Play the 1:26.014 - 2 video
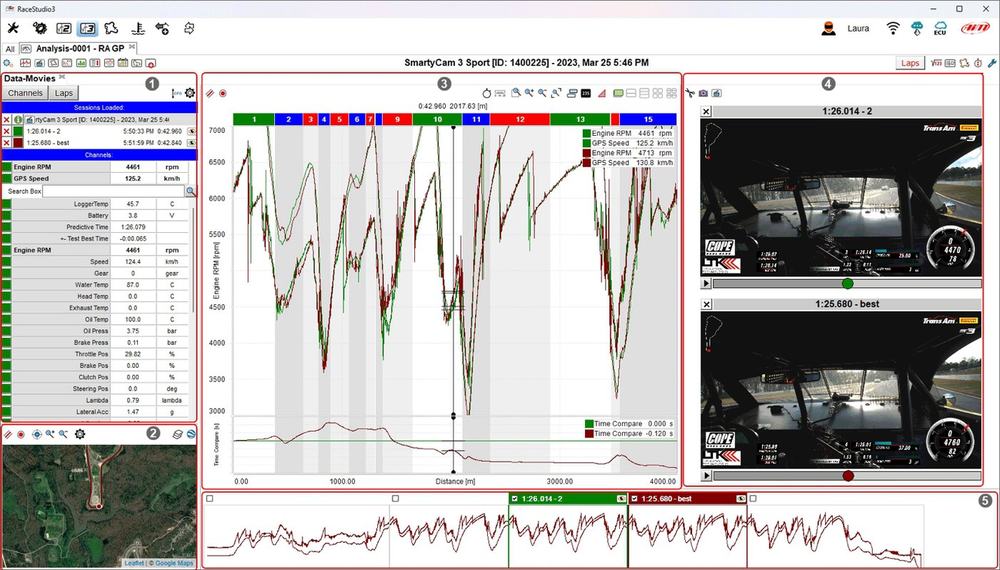The height and width of the screenshot is (570, 1000). click(x=706, y=283)
